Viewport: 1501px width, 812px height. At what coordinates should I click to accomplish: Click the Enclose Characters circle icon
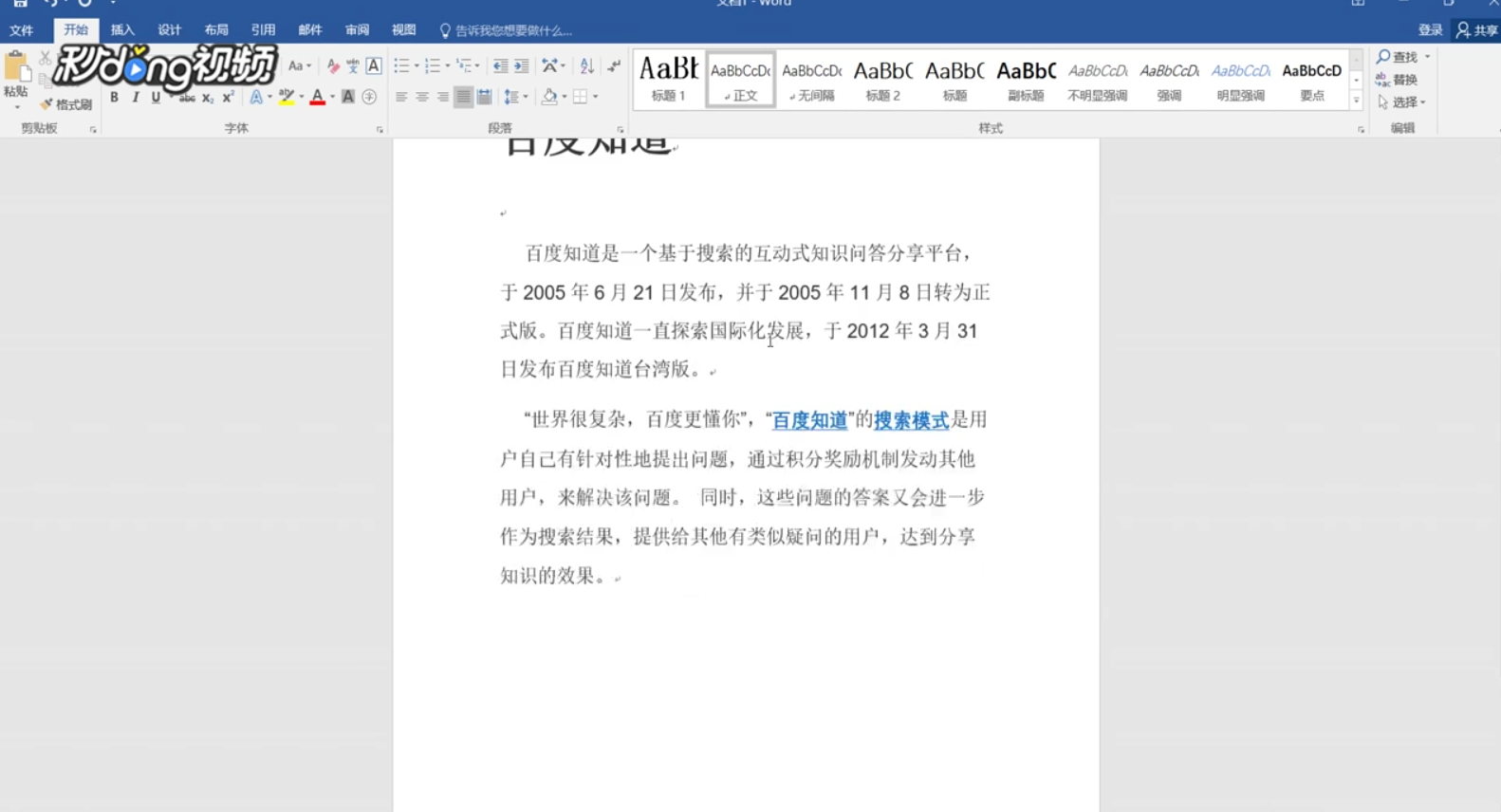(369, 97)
